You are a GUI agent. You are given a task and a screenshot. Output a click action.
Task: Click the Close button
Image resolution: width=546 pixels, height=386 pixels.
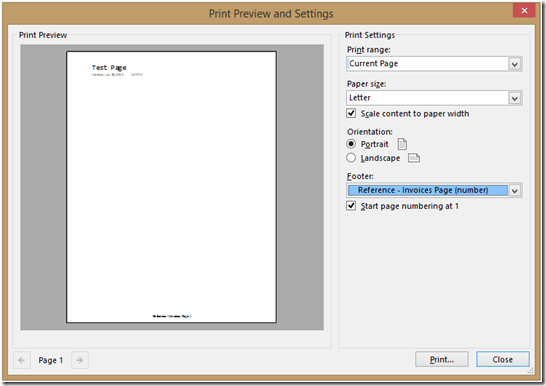502,359
